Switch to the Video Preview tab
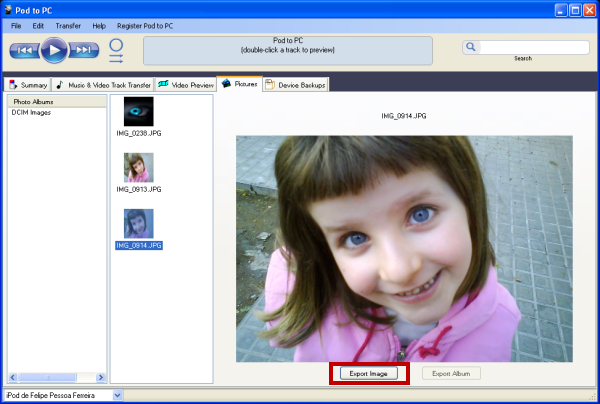Viewport: 600px width, 404px height. pos(186,86)
